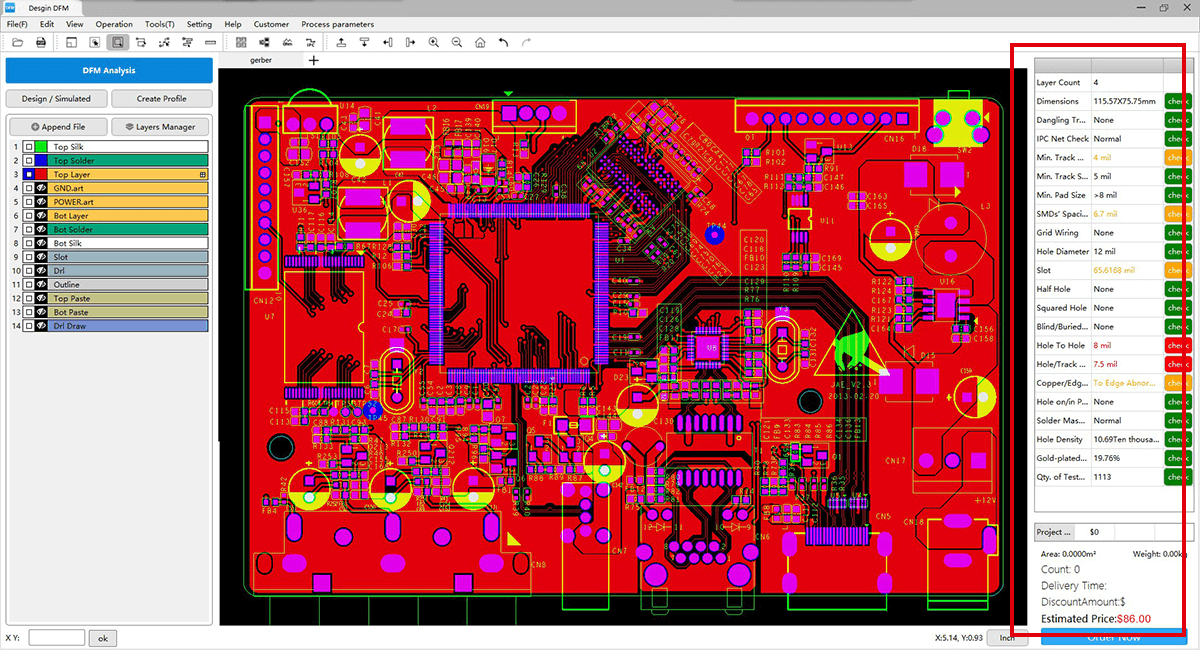This screenshot has width=1200, height=650.
Task: Click the X Y coordinate input field
Action: [56, 638]
